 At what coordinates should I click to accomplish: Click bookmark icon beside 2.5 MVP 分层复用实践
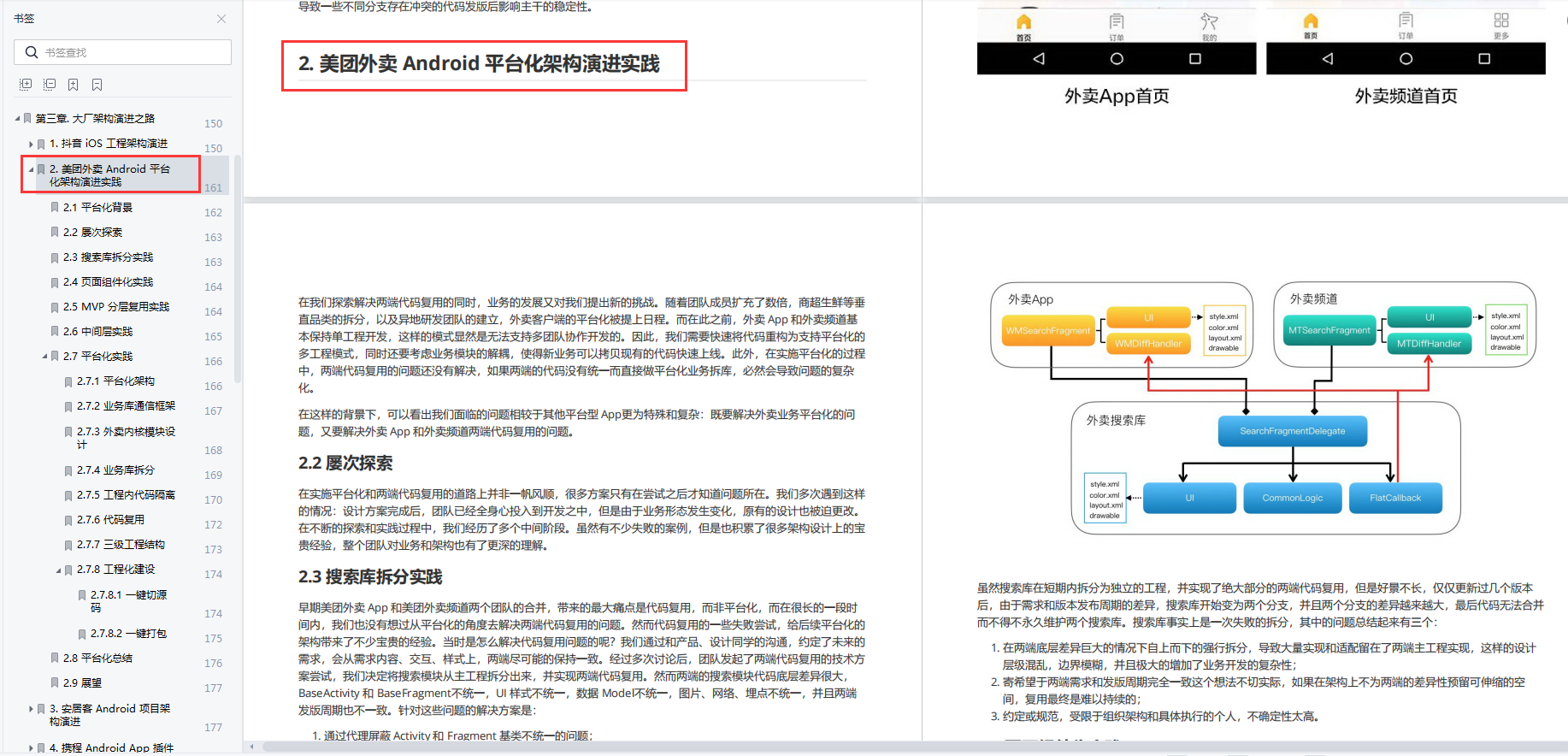(x=55, y=307)
